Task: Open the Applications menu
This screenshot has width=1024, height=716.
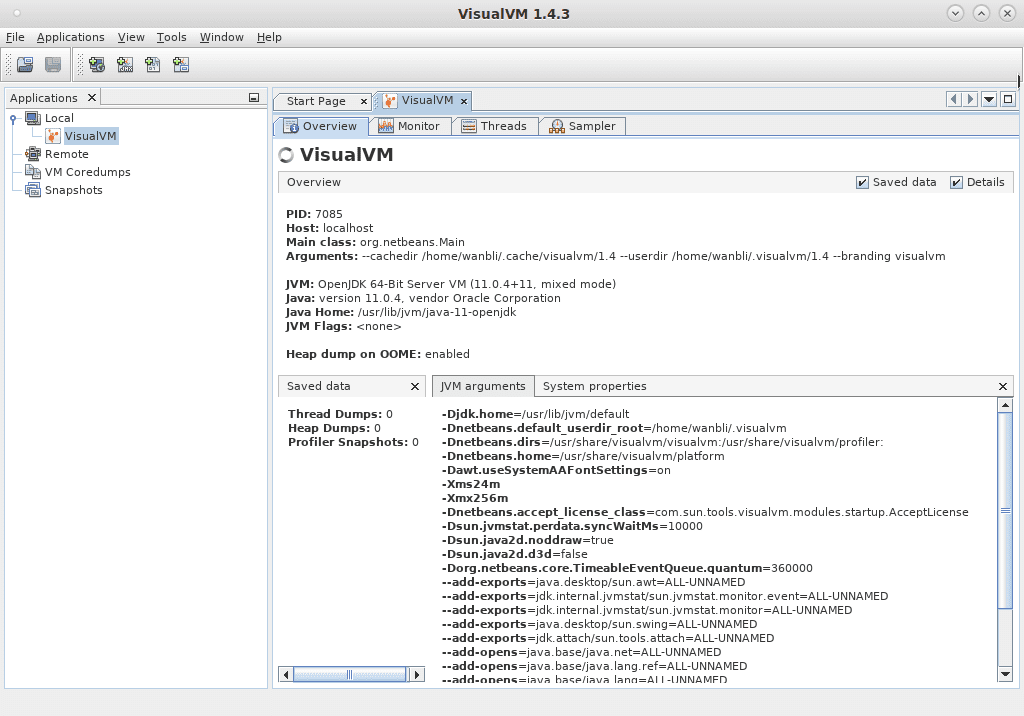Action: point(71,37)
